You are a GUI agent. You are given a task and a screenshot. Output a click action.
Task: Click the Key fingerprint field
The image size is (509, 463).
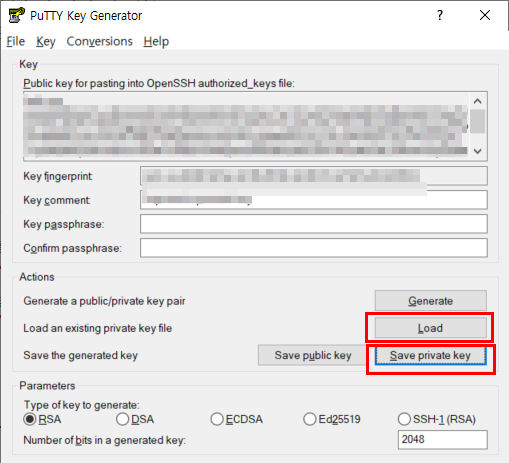314,176
